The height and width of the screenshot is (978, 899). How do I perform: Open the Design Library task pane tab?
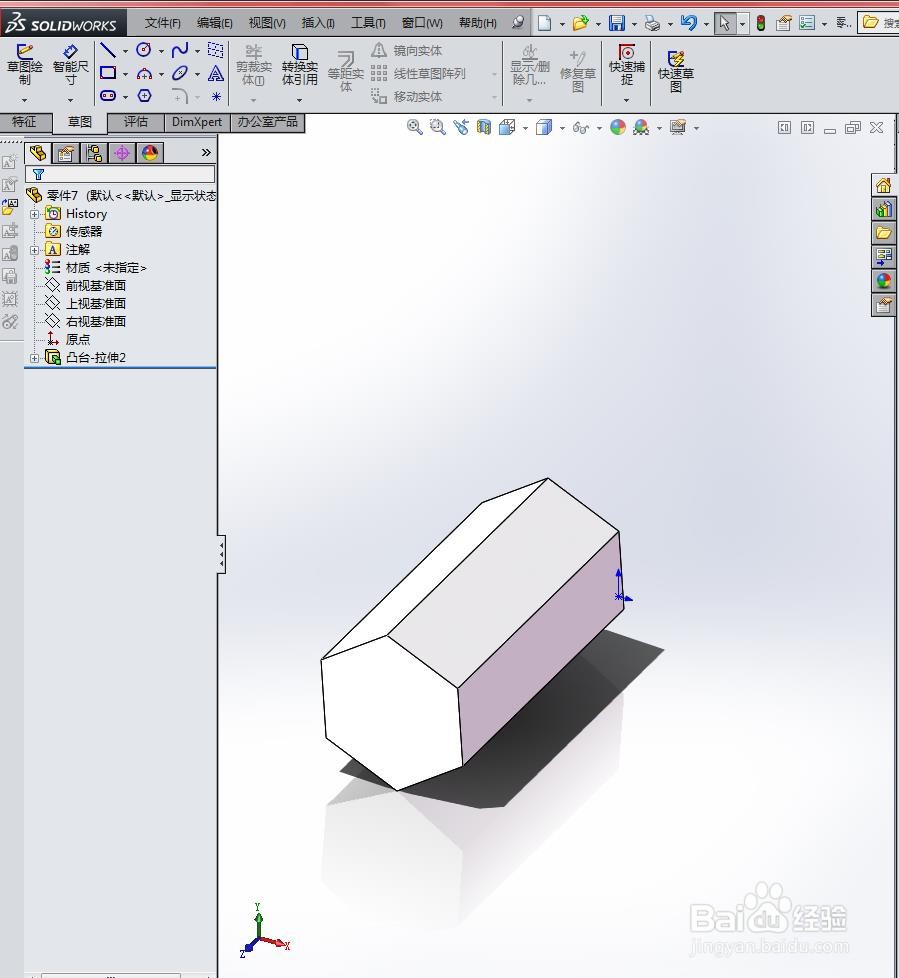pyautogui.click(x=883, y=210)
